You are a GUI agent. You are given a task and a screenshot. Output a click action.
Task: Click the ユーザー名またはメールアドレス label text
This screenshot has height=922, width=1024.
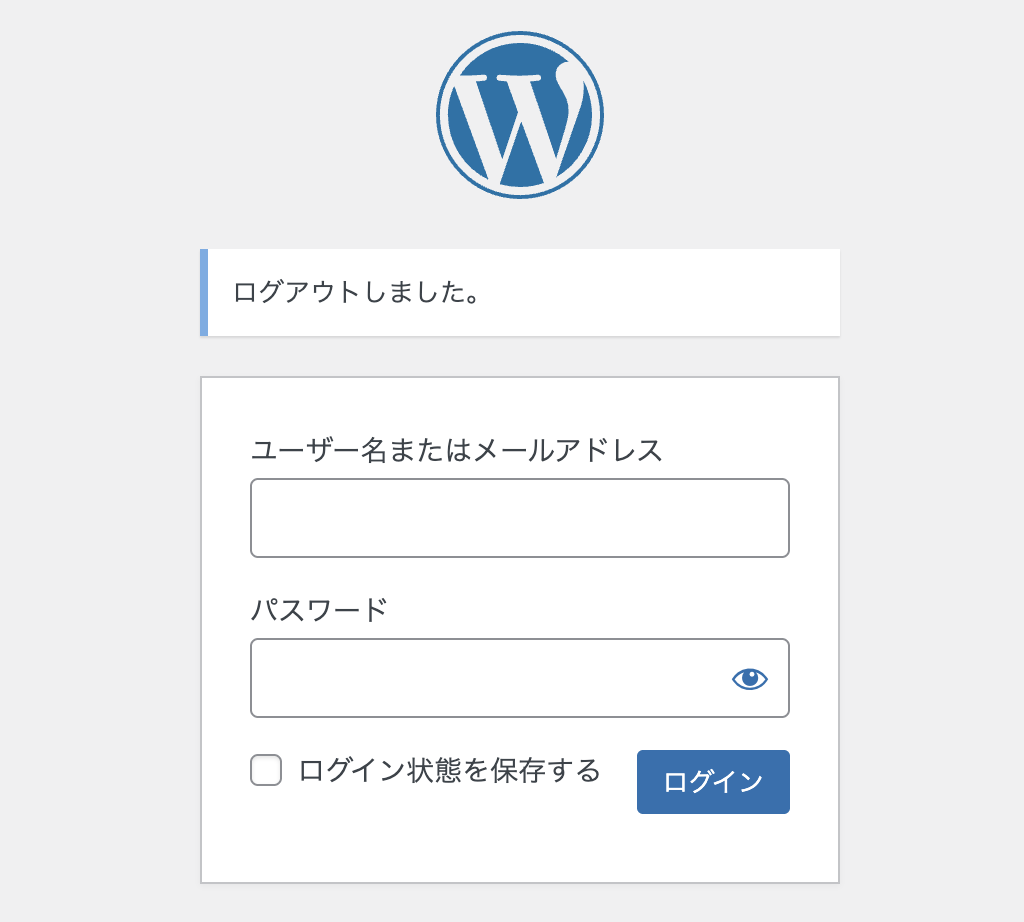coord(456,450)
